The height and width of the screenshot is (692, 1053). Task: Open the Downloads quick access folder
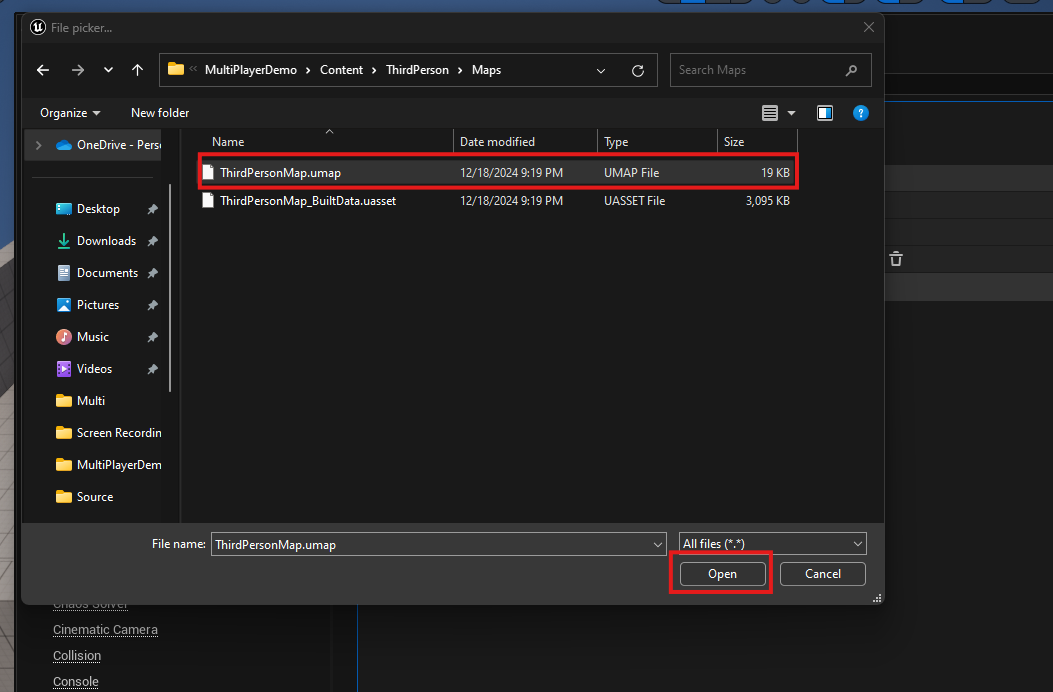[x=106, y=241]
